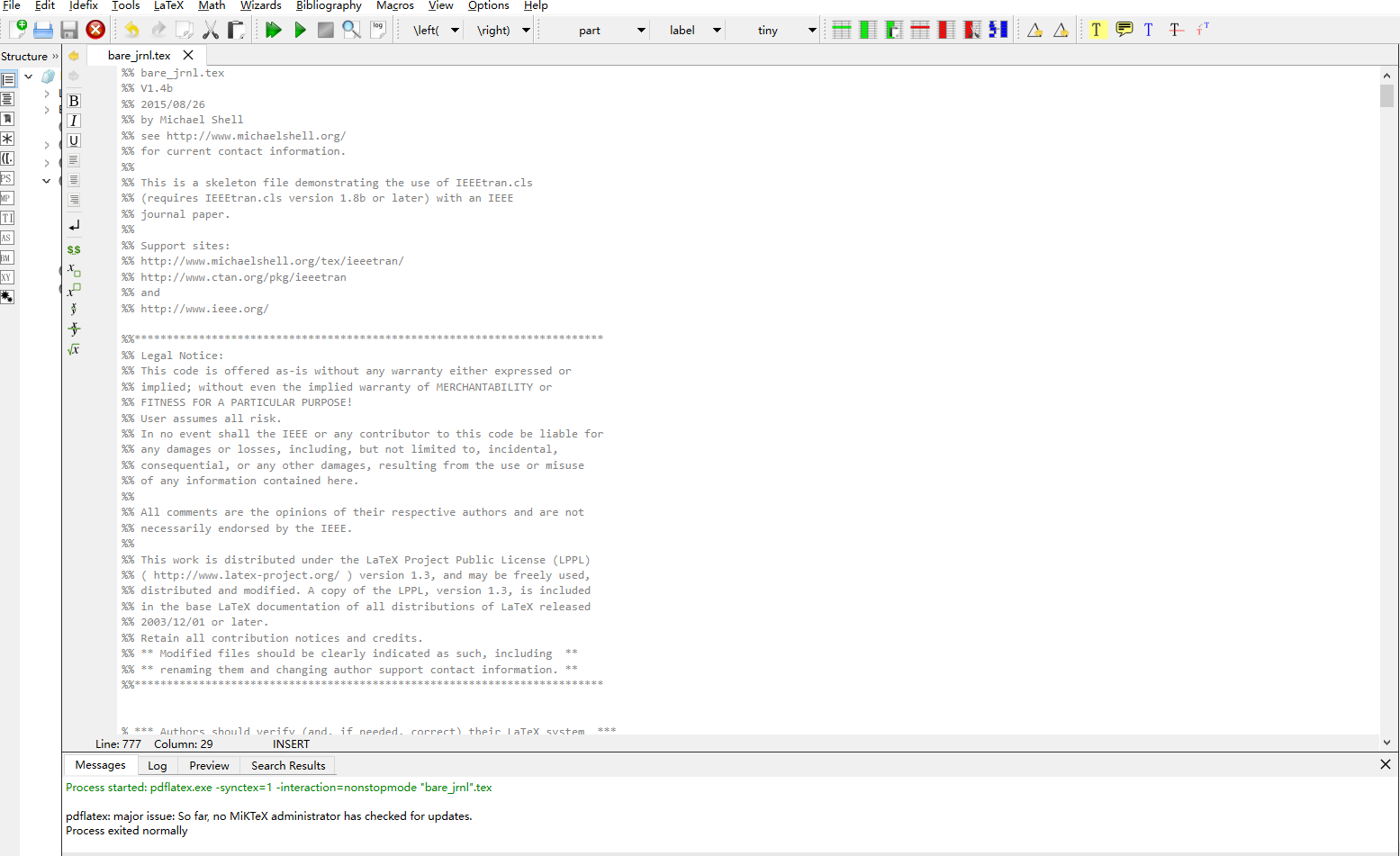Image resolution: width=1400 pixels, height=856 pixels.
Task: Insert a superscript with the x-superscript icon
Action: point(74,289)
